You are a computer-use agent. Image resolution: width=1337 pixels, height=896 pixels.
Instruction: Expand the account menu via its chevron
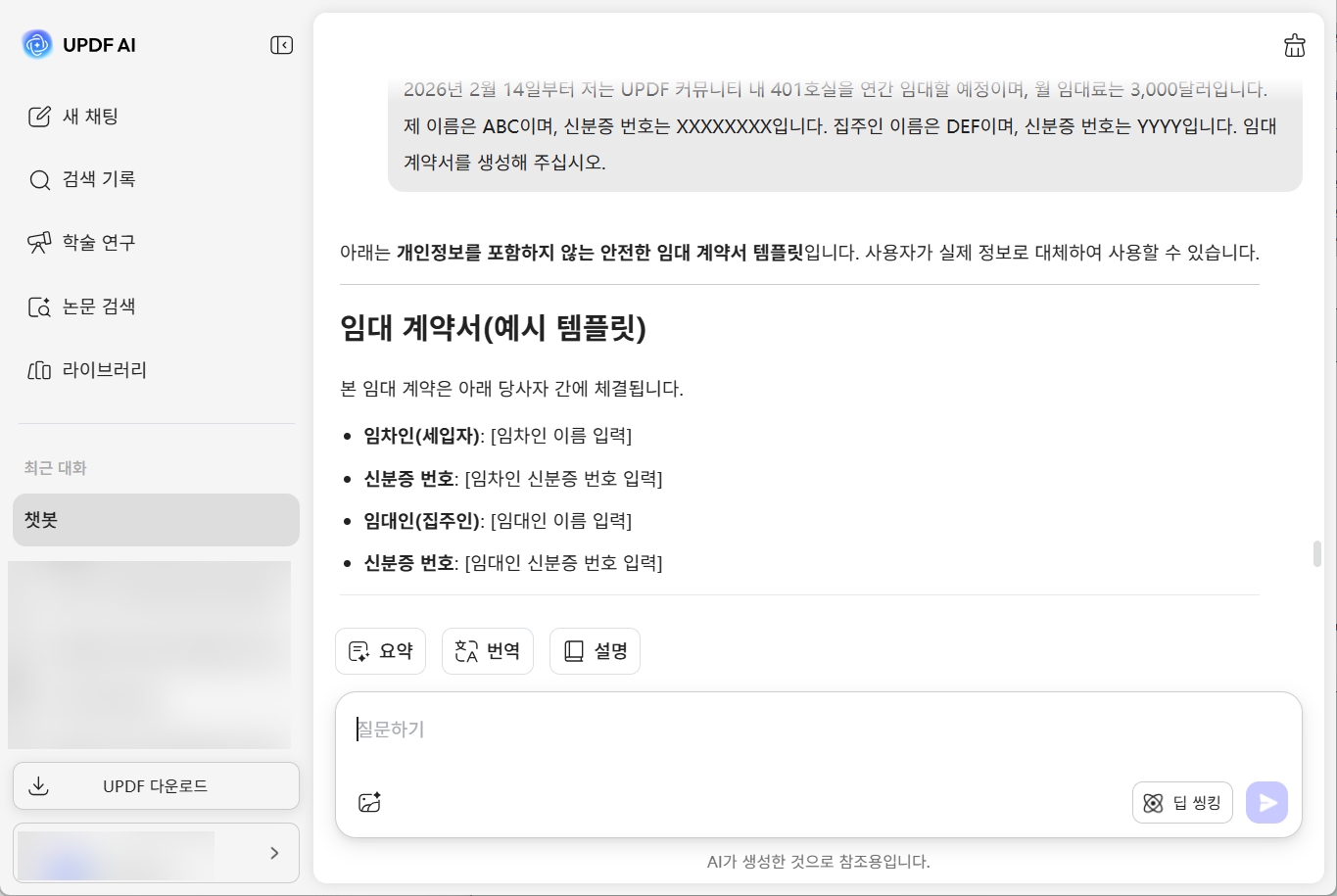[x=274, y=853]
